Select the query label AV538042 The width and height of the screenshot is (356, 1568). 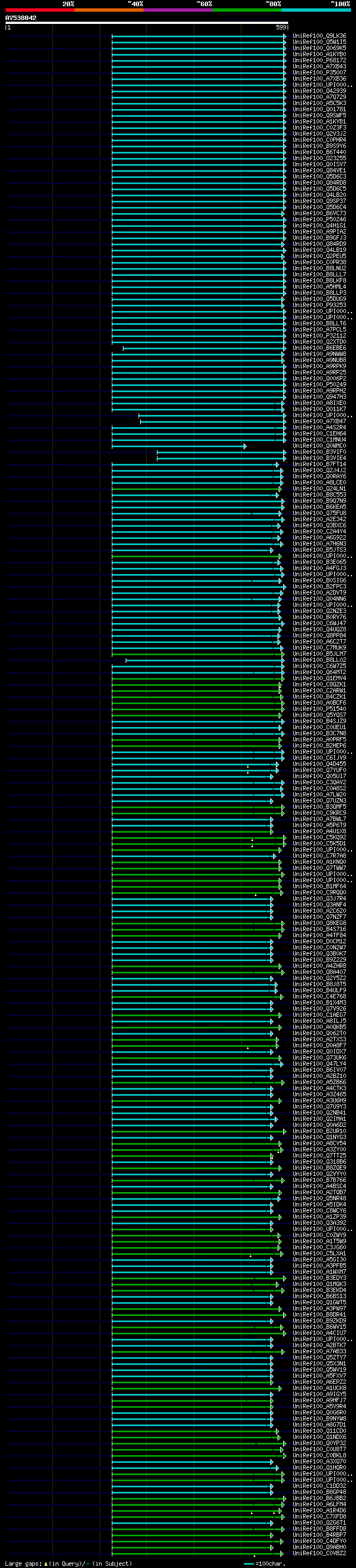(x=21, y=18)
